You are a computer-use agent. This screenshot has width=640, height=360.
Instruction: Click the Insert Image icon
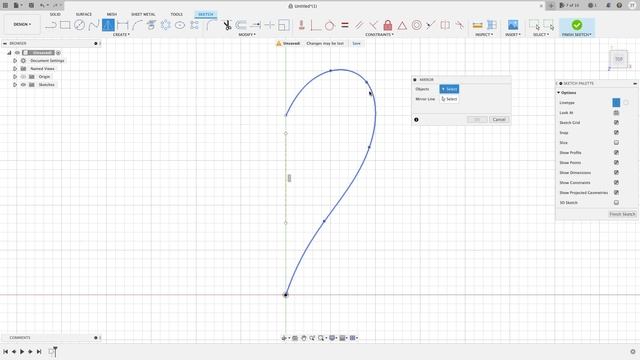click(513, 25)
